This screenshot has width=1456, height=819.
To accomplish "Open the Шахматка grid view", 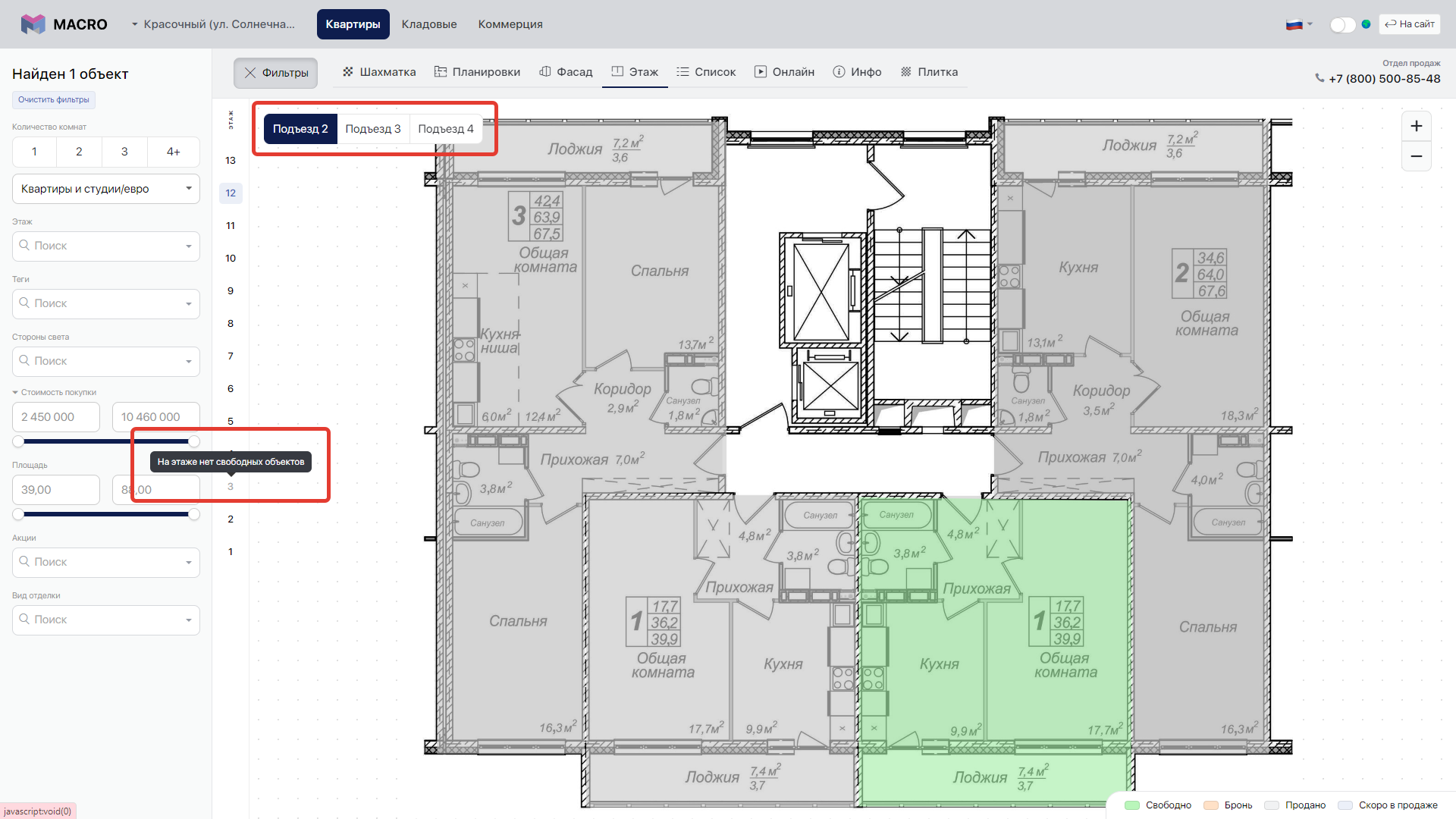I will coord(379,72).
